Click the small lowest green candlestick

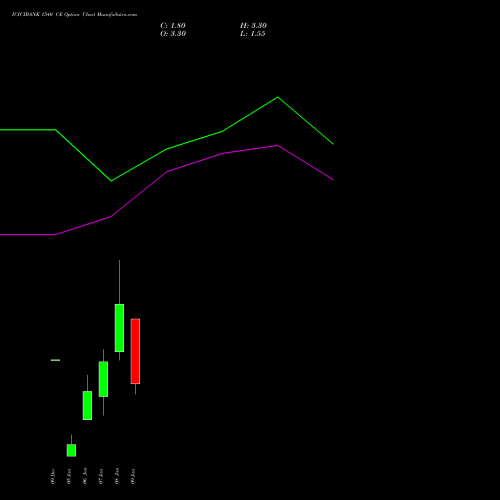pyautogui.click(x=71, y=450)
